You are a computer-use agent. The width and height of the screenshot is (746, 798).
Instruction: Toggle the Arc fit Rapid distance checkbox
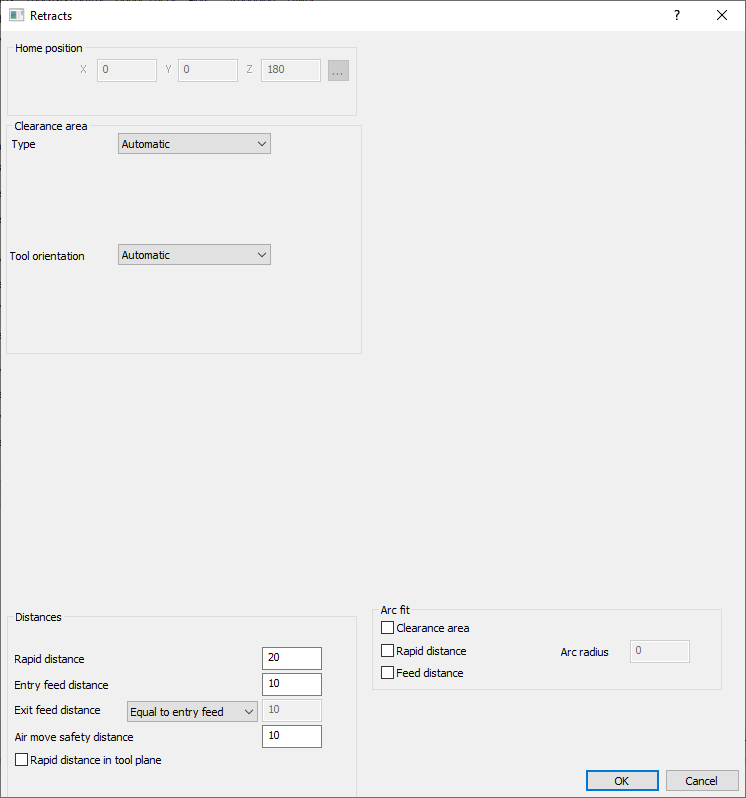point(388,651)
